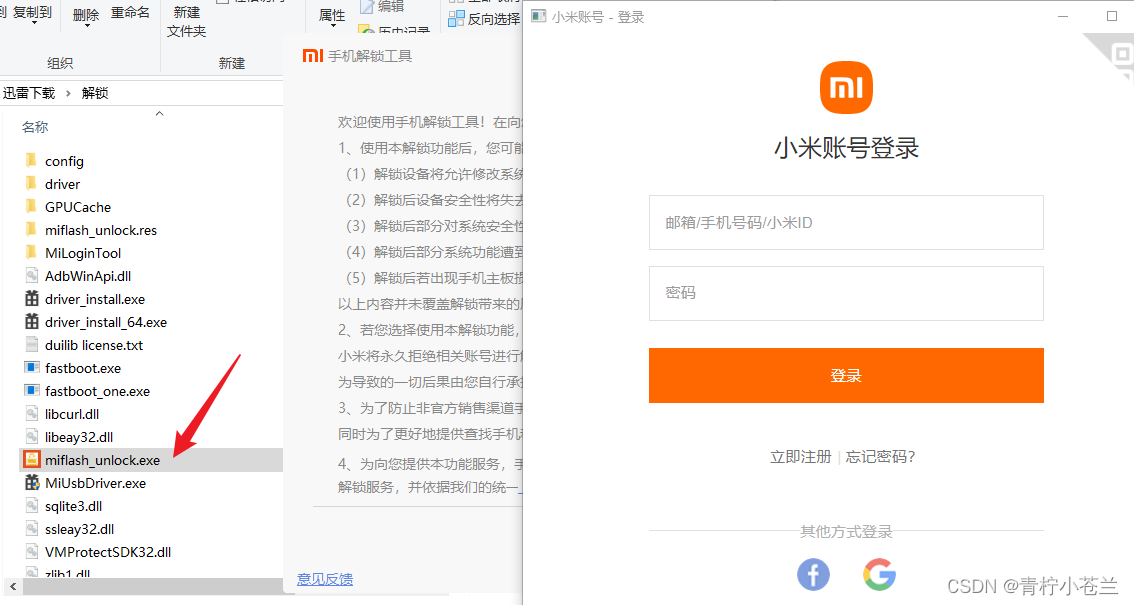The width and height of the screenshot is (1134, 605).
Task: Maximize the 小米账号 login window
Action: coord(1112,17)
